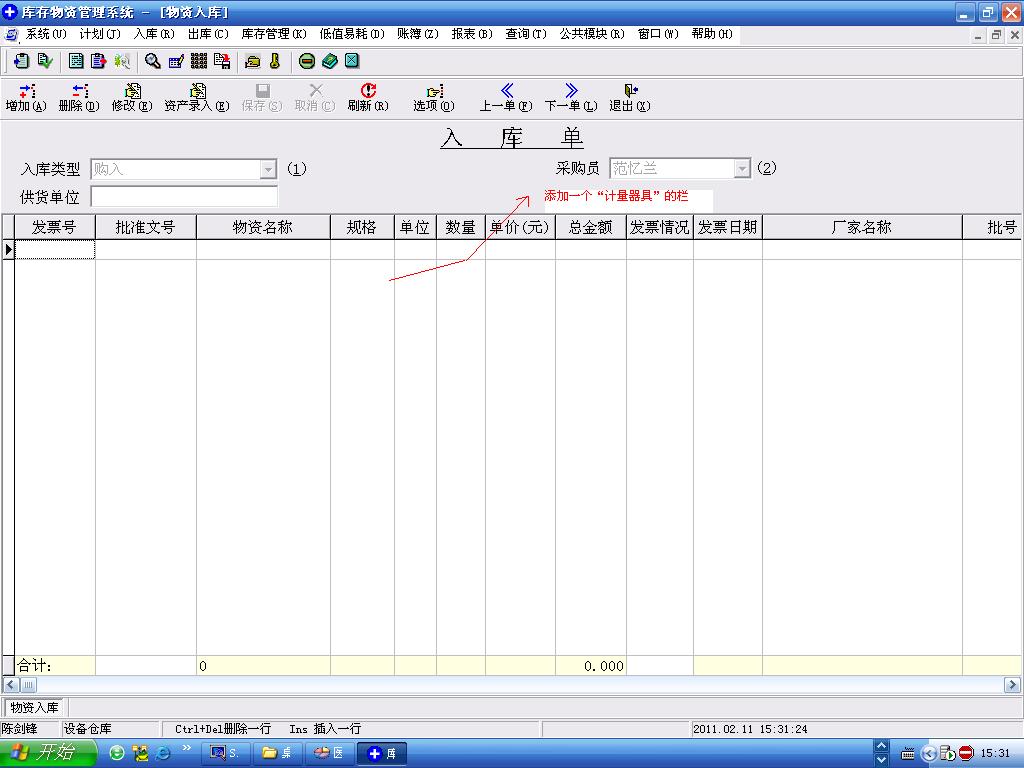Click the 修改(E) edit button

[132, 97]
